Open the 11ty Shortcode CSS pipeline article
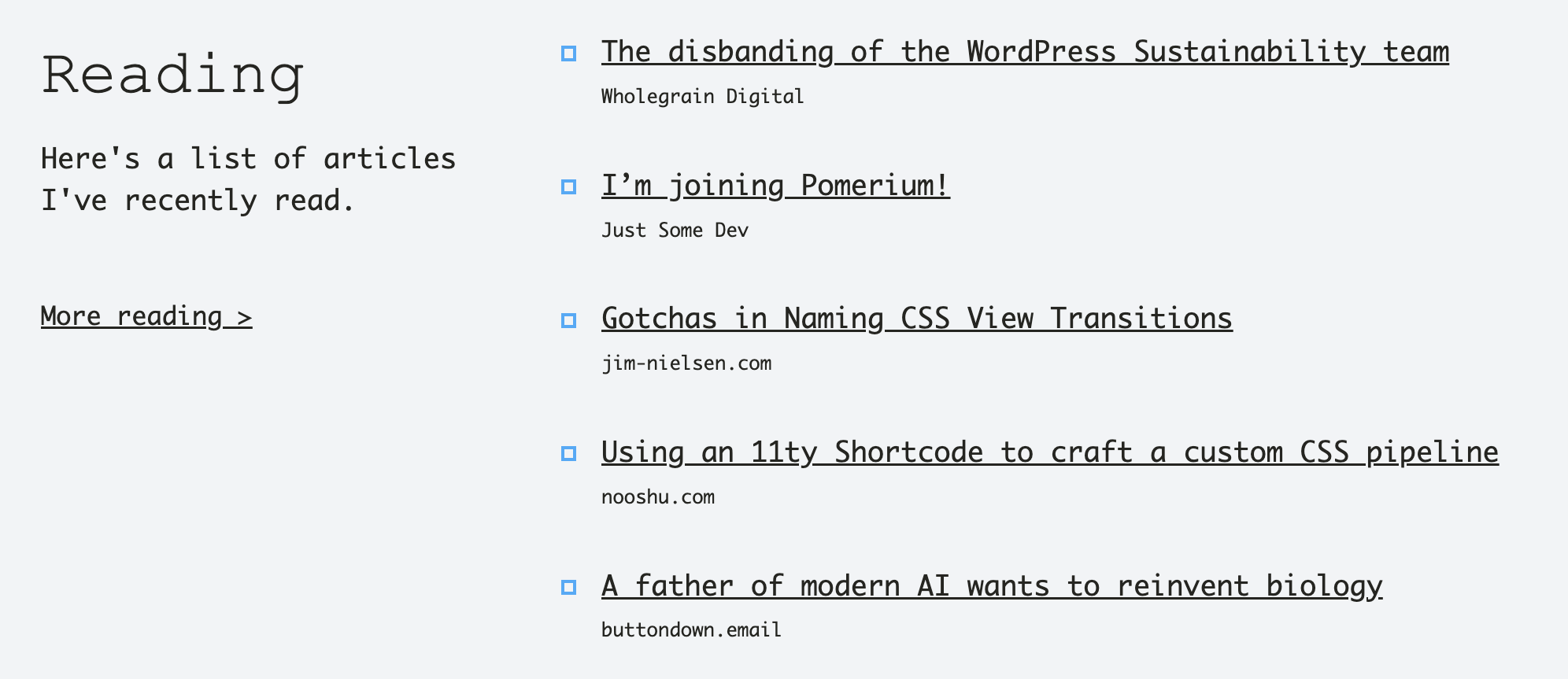This screenshot has width=1568, height=679. tap(1050, 452)
